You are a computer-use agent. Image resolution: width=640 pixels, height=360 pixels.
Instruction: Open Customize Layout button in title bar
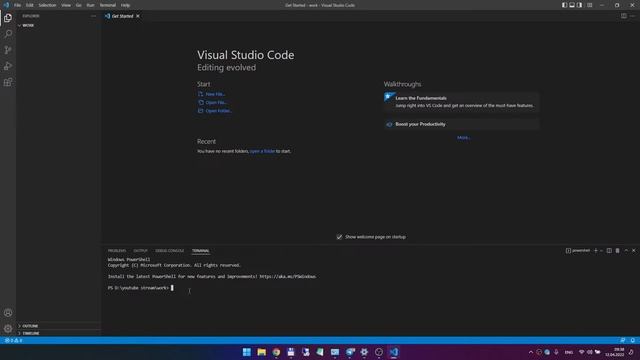coord(590,5)
